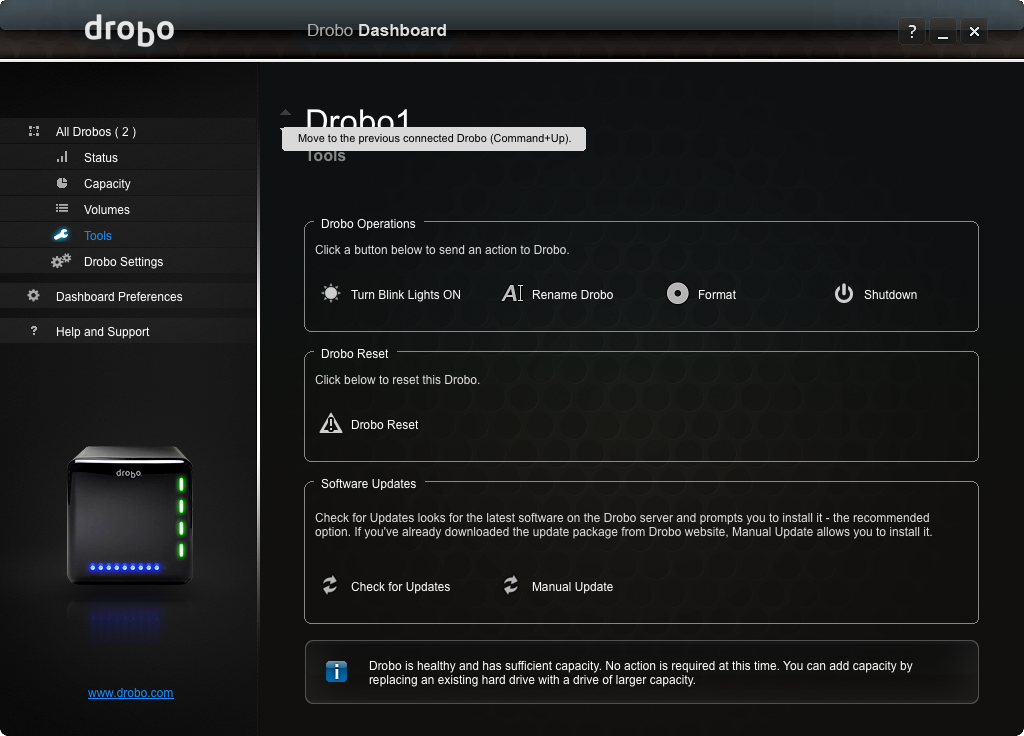The width and height of the screenshot is (1024, 736).
Task: Click the Dashboard Preferences gear icon
Action: (34, 296)
